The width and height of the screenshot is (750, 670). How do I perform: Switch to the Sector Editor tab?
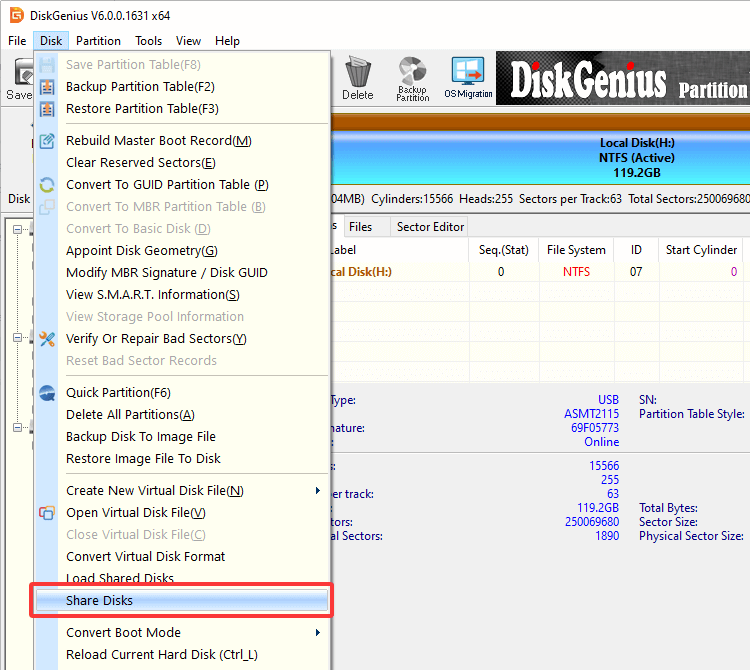[430, 227]
